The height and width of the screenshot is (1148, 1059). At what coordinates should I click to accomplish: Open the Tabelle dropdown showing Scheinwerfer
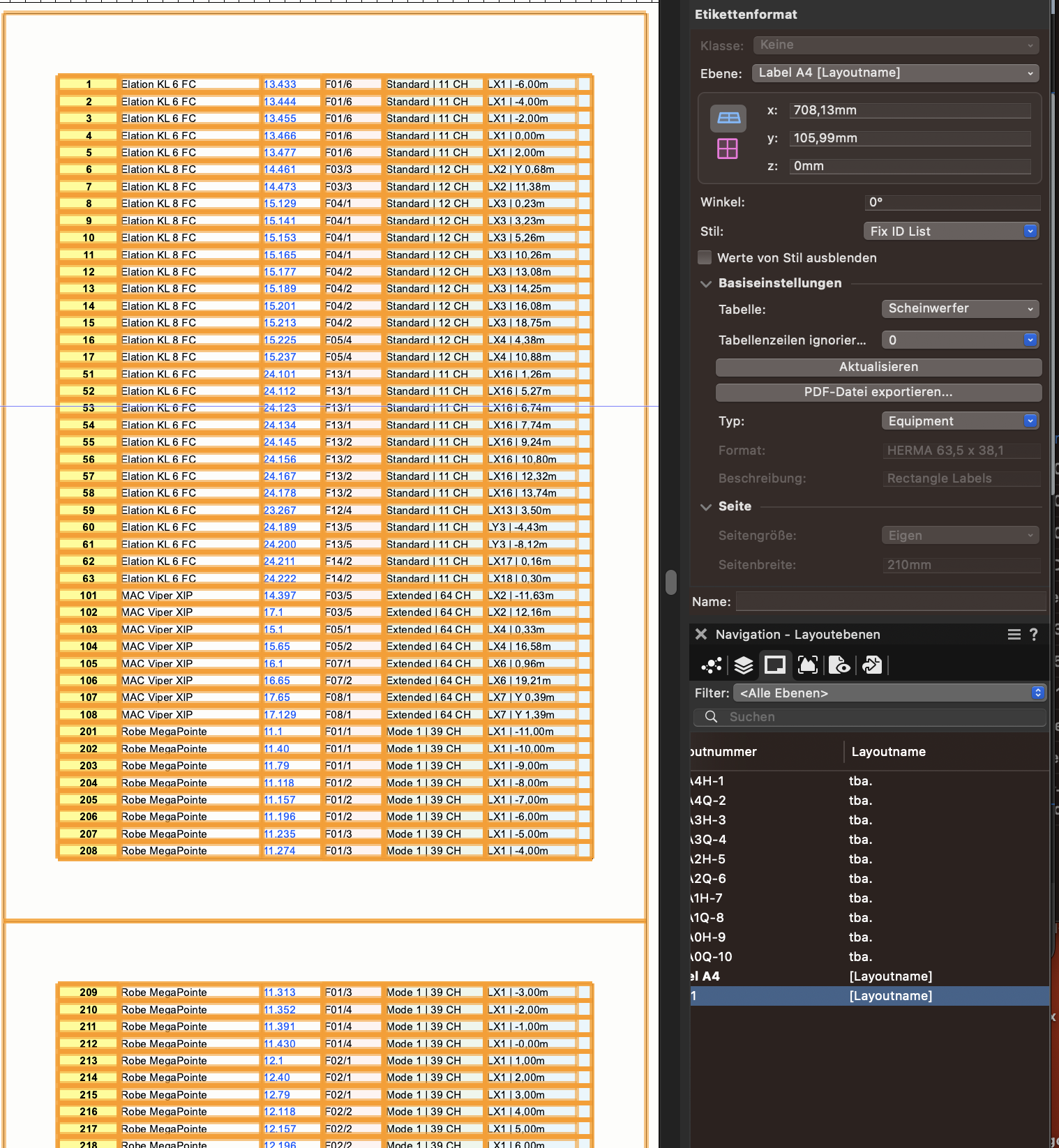(960, 308)
